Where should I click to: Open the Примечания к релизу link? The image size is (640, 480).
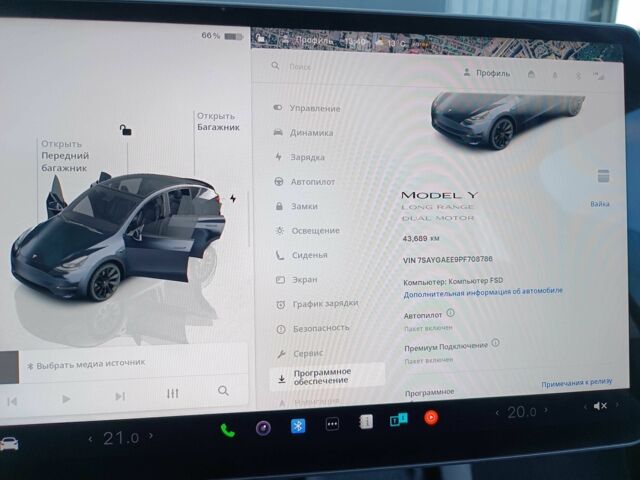coord(576,384)
